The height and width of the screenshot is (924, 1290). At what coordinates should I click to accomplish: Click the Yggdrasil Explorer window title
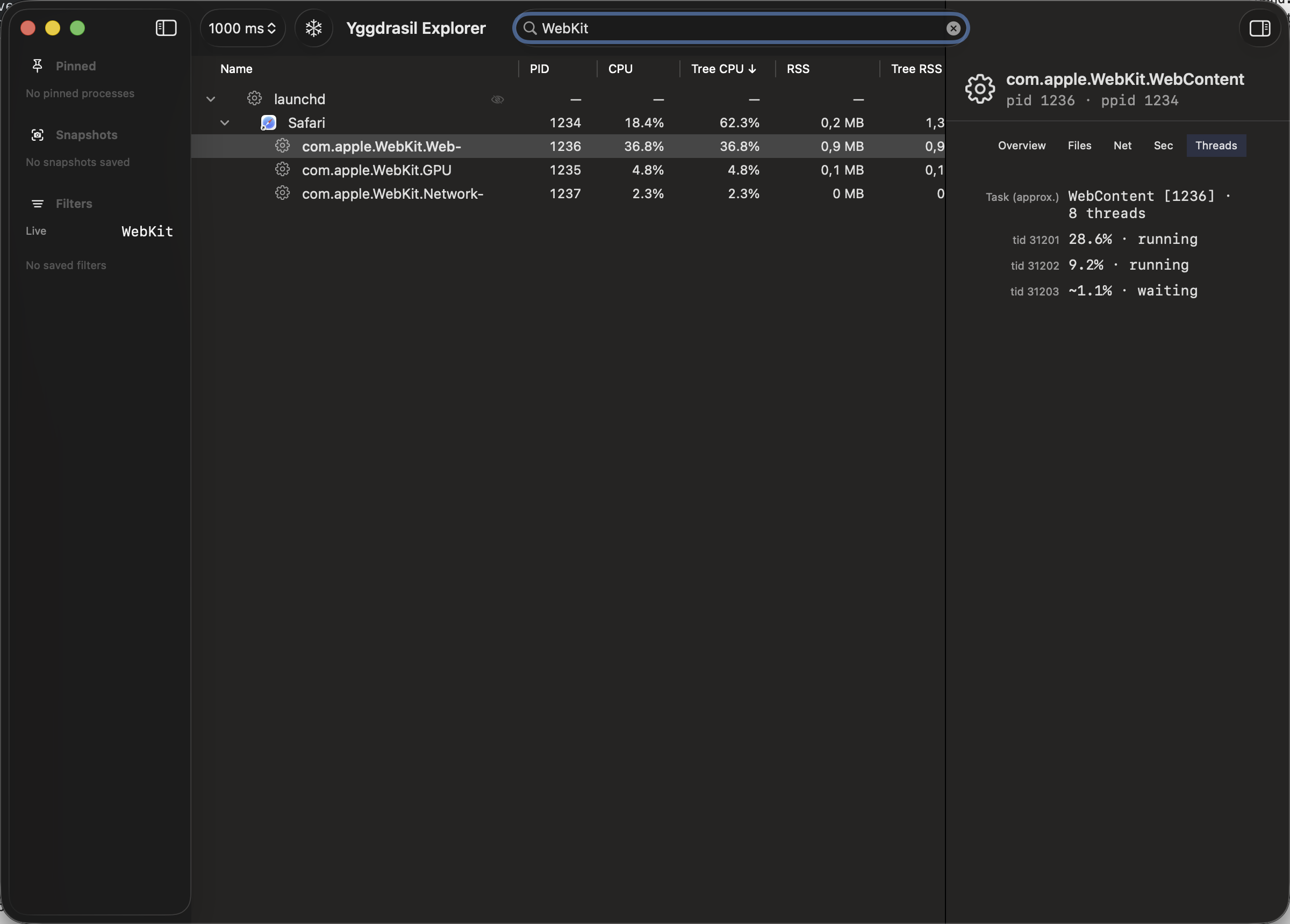click(416, 28)
